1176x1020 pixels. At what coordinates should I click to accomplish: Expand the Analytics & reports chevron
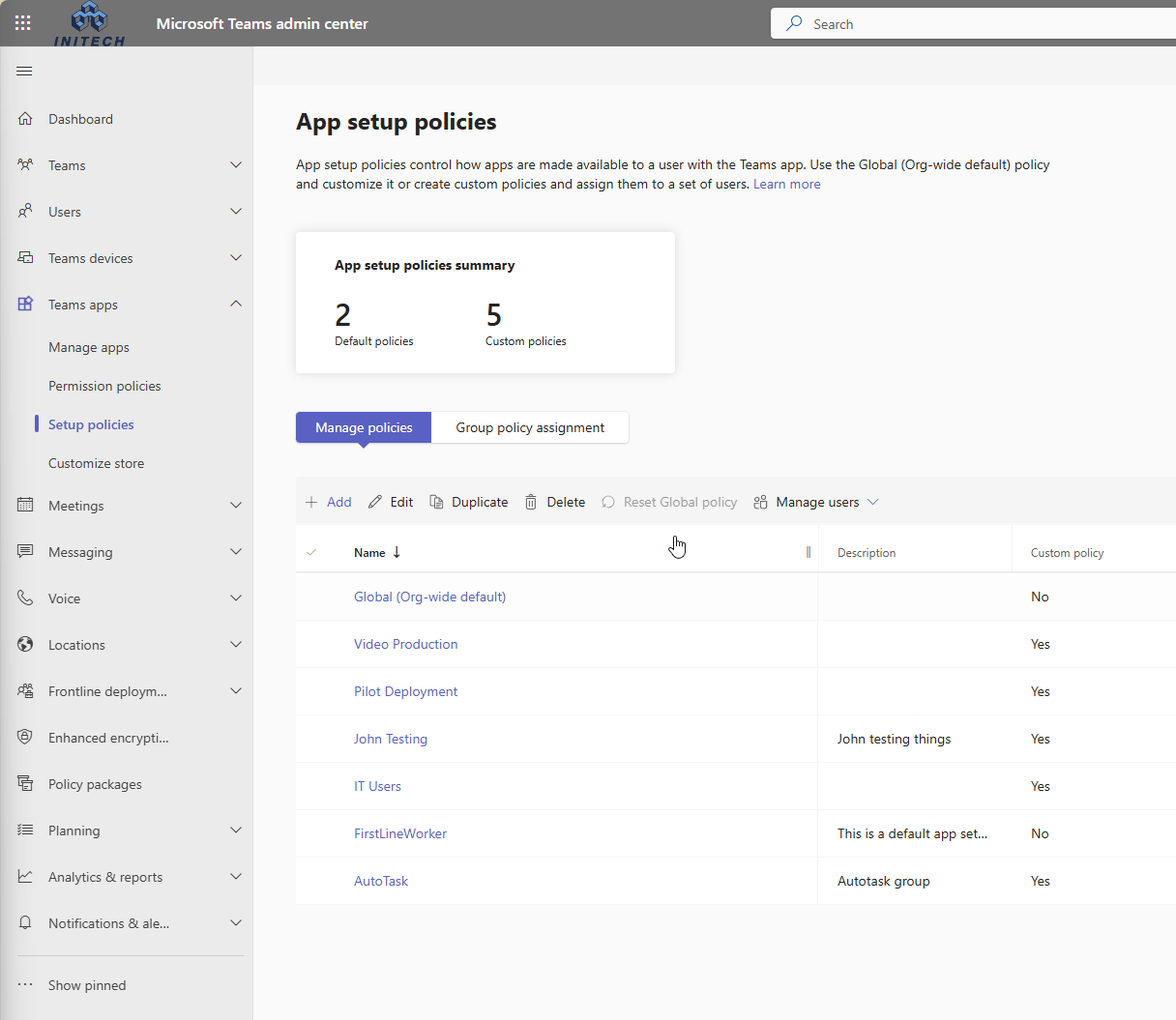(x=236, y=877)
